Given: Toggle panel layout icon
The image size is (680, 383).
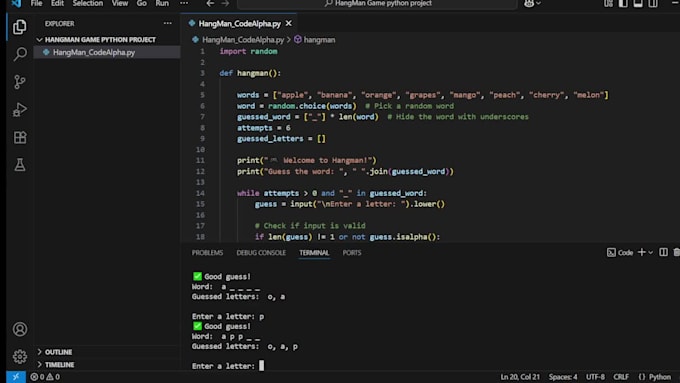Looking at the screenshot, I should [638, 3].
